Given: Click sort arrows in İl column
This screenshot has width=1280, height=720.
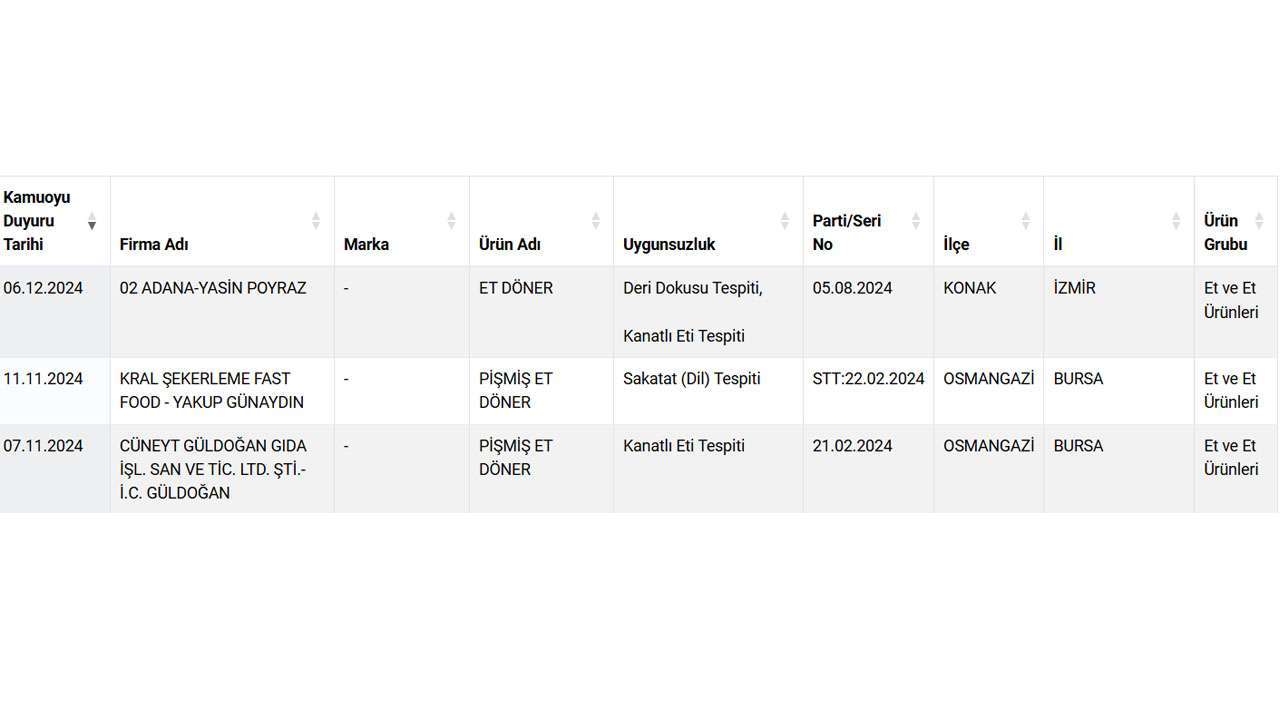Looking at the screenshot, I should tap(1176, 221).
